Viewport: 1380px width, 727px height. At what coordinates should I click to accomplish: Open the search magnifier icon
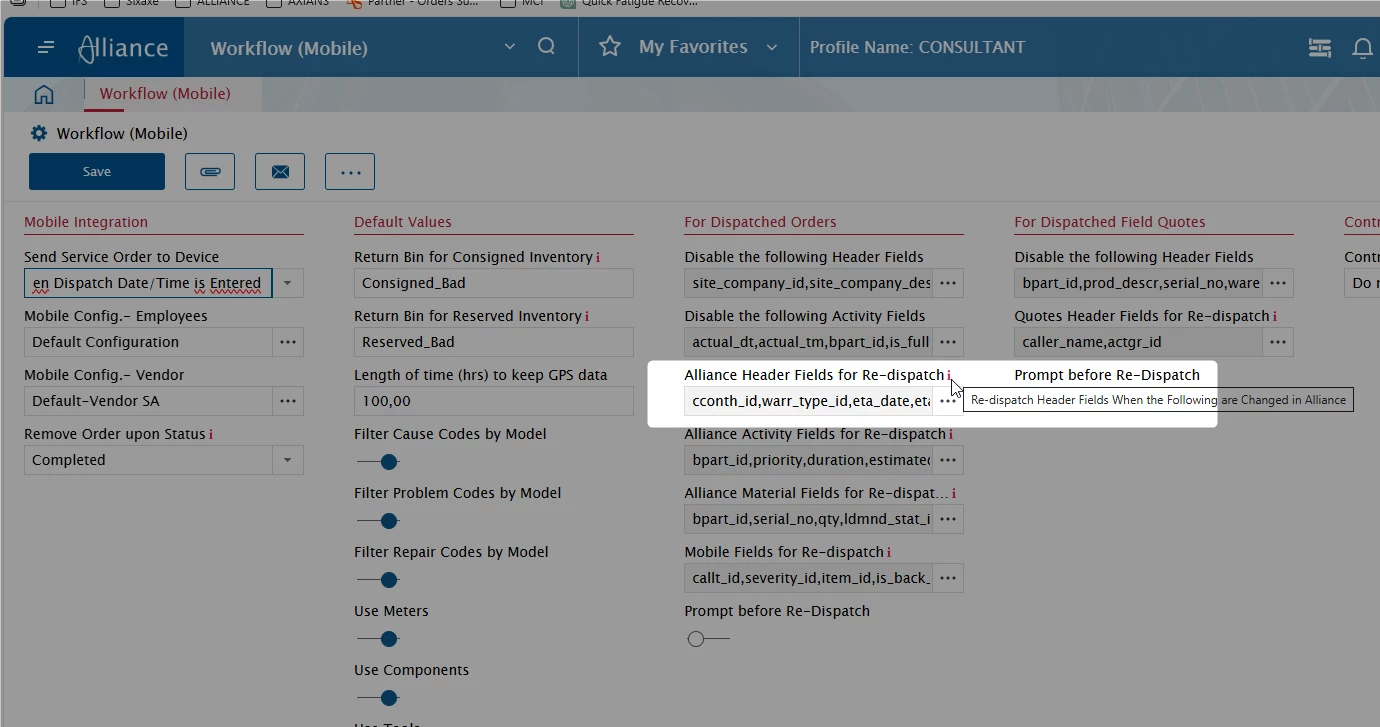click(546, 47)
